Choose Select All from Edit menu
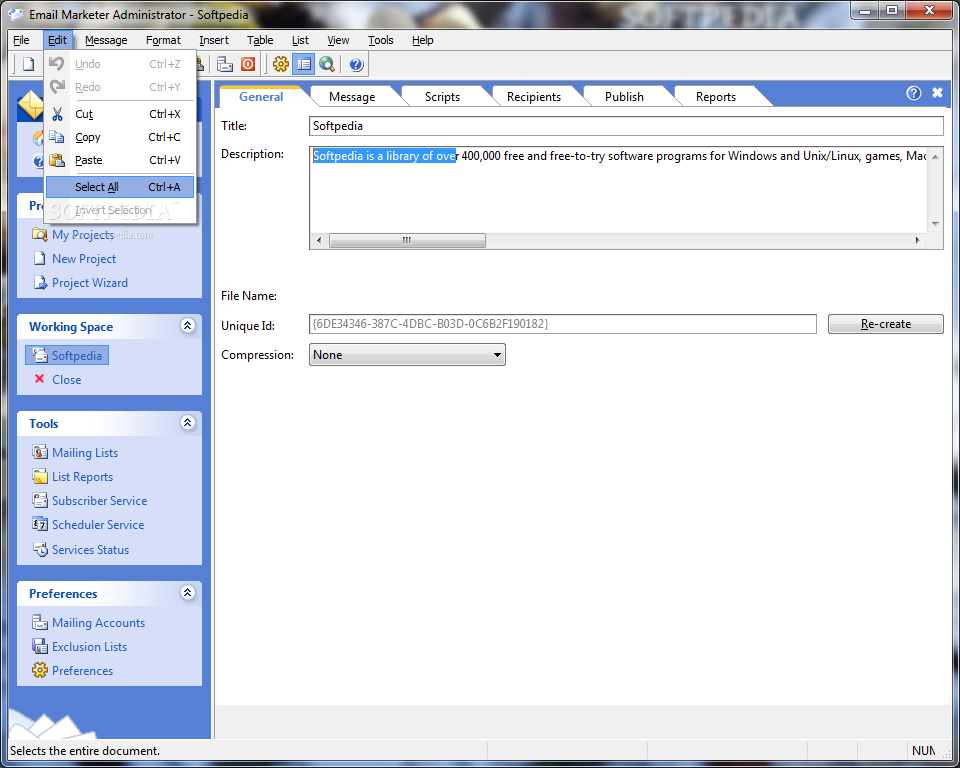The height and width of the screenshot is (768, 960). pos(120,187)
